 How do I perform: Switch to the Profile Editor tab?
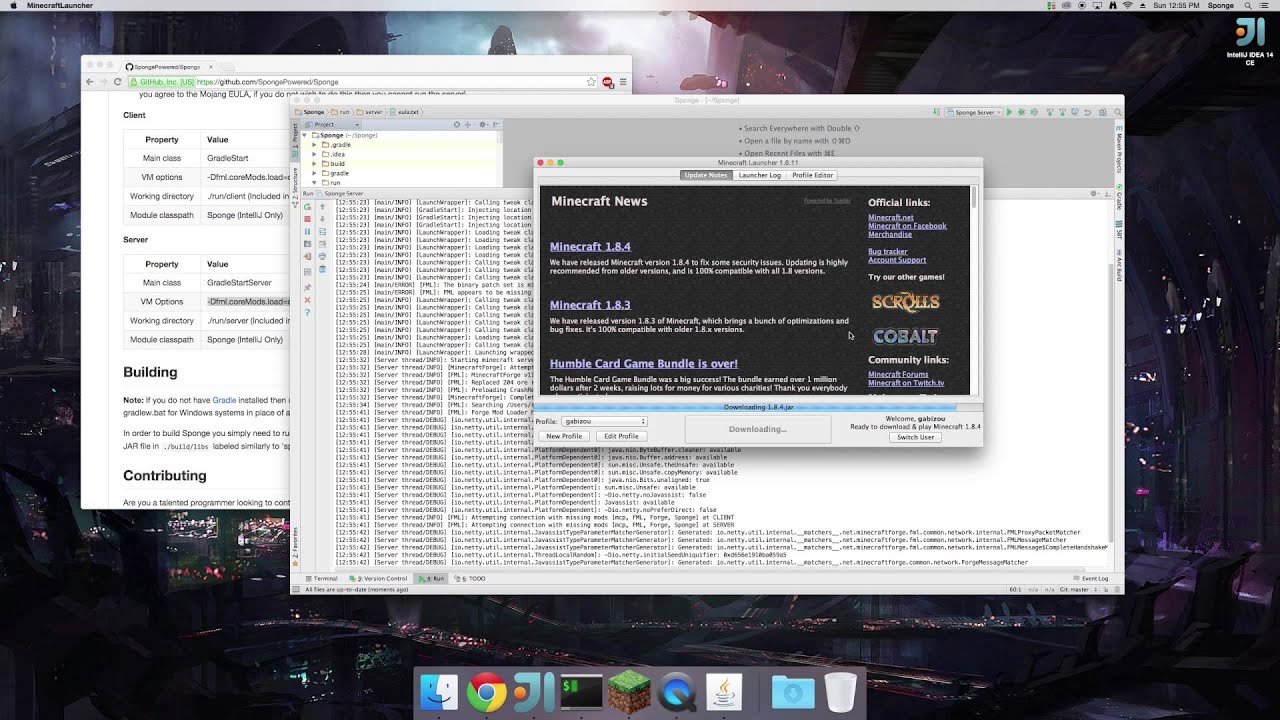coord(812,175)
